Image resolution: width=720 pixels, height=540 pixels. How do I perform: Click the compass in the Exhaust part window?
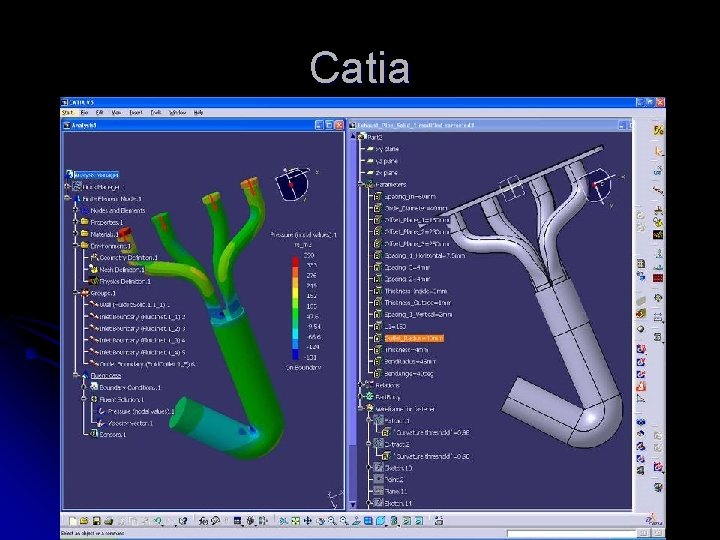599,185
